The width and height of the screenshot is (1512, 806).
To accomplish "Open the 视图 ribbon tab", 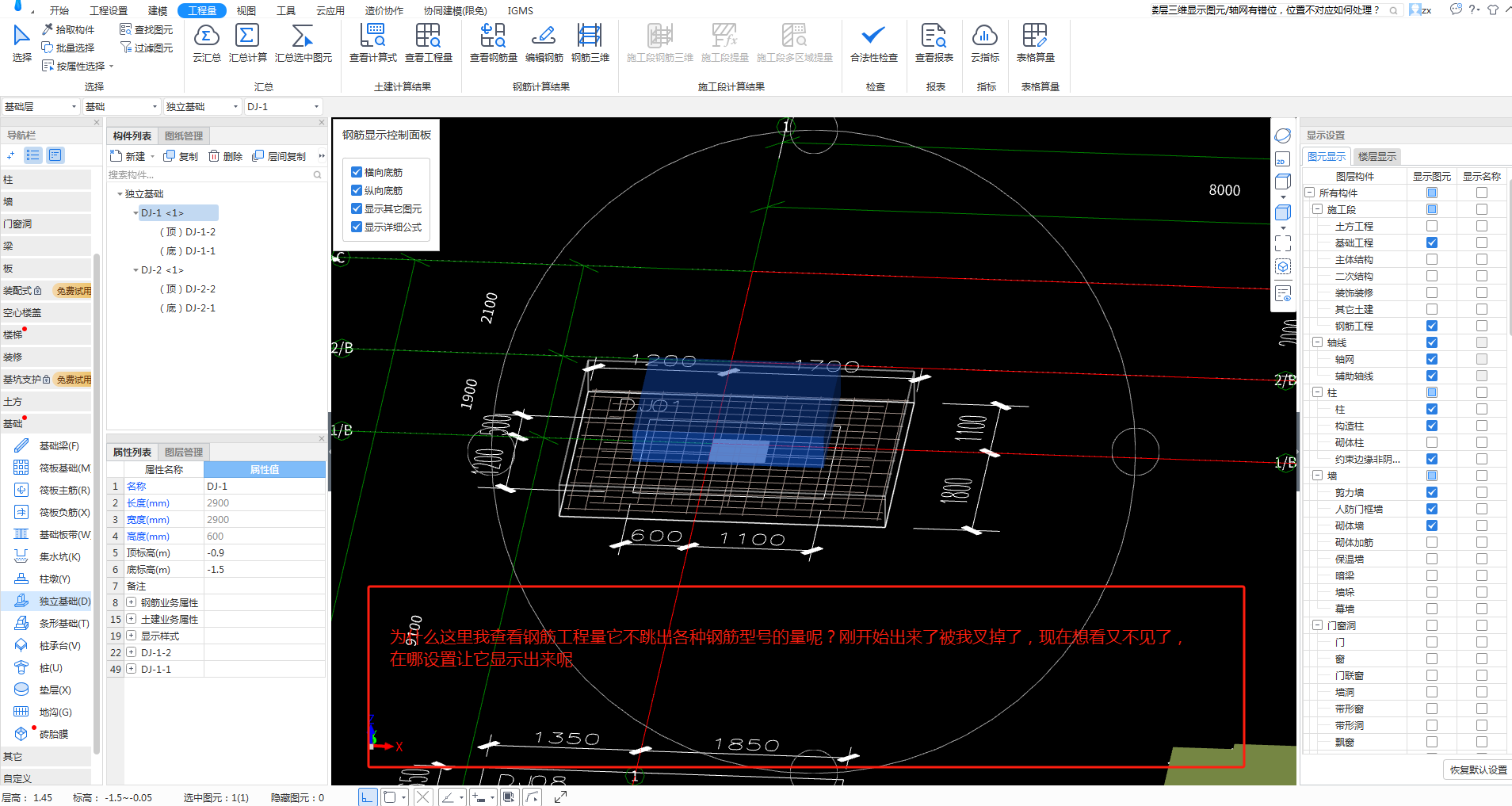I will (246, 10).
